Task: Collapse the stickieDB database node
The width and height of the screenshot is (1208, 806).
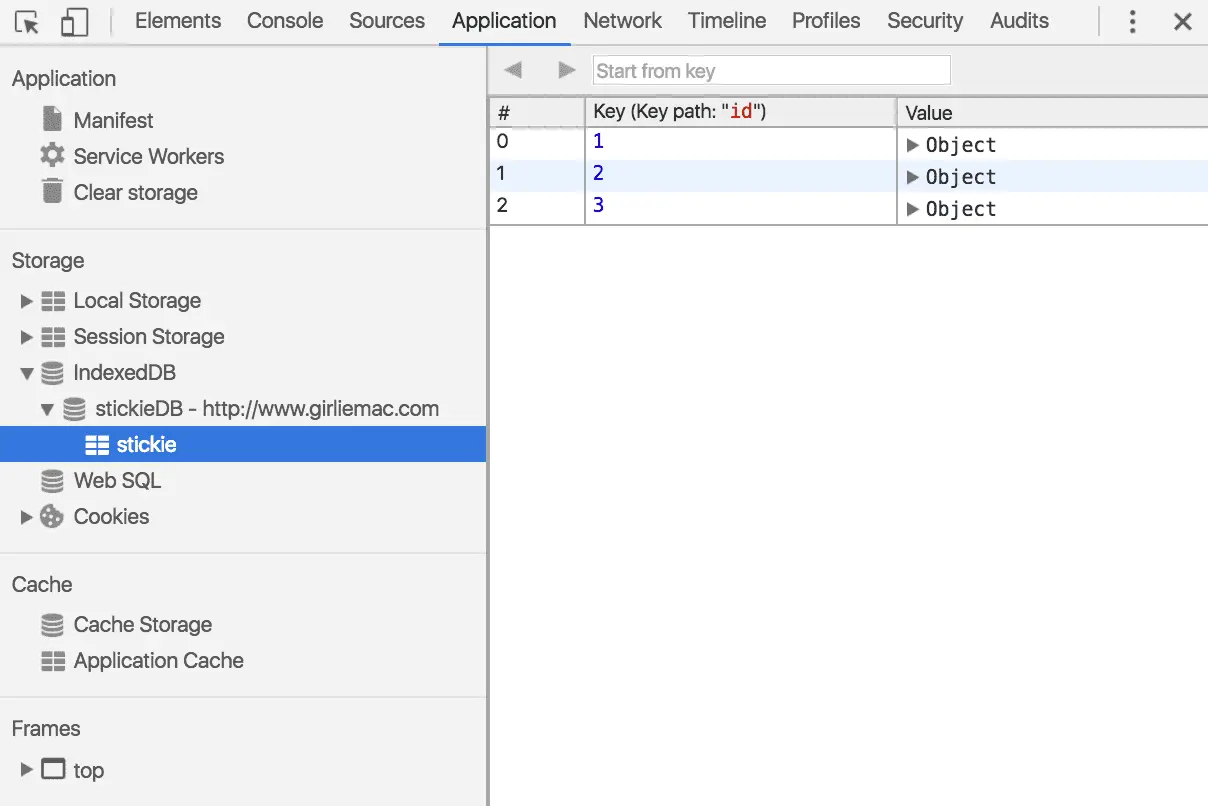Action: coord(47,409)
